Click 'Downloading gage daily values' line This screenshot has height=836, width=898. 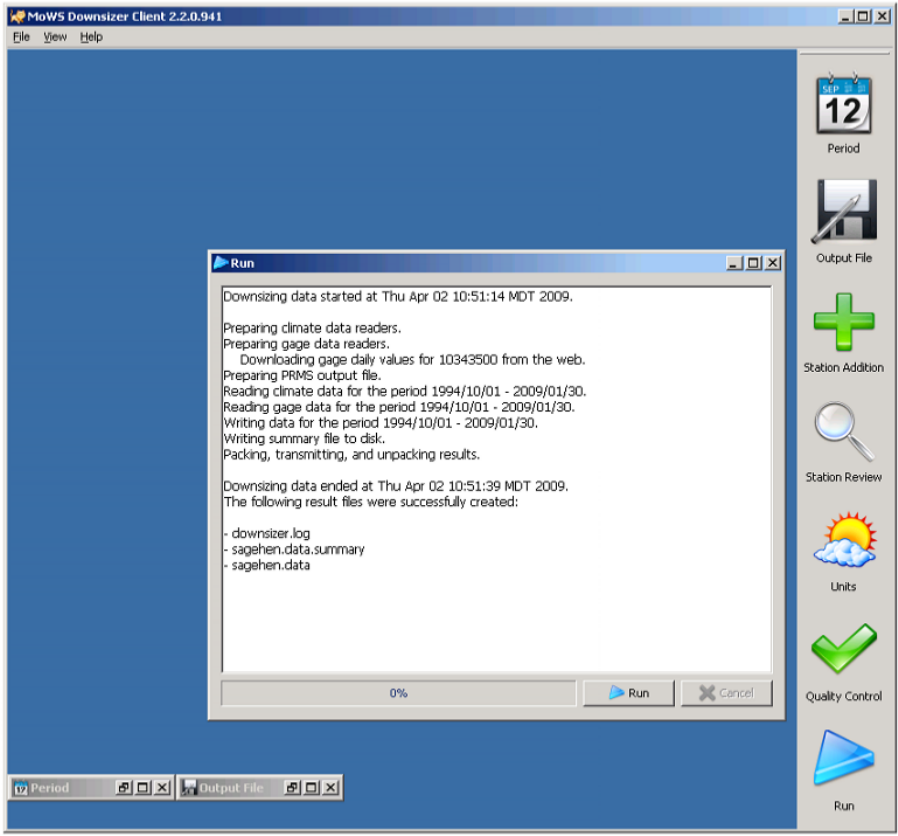(x=412, y=360)
